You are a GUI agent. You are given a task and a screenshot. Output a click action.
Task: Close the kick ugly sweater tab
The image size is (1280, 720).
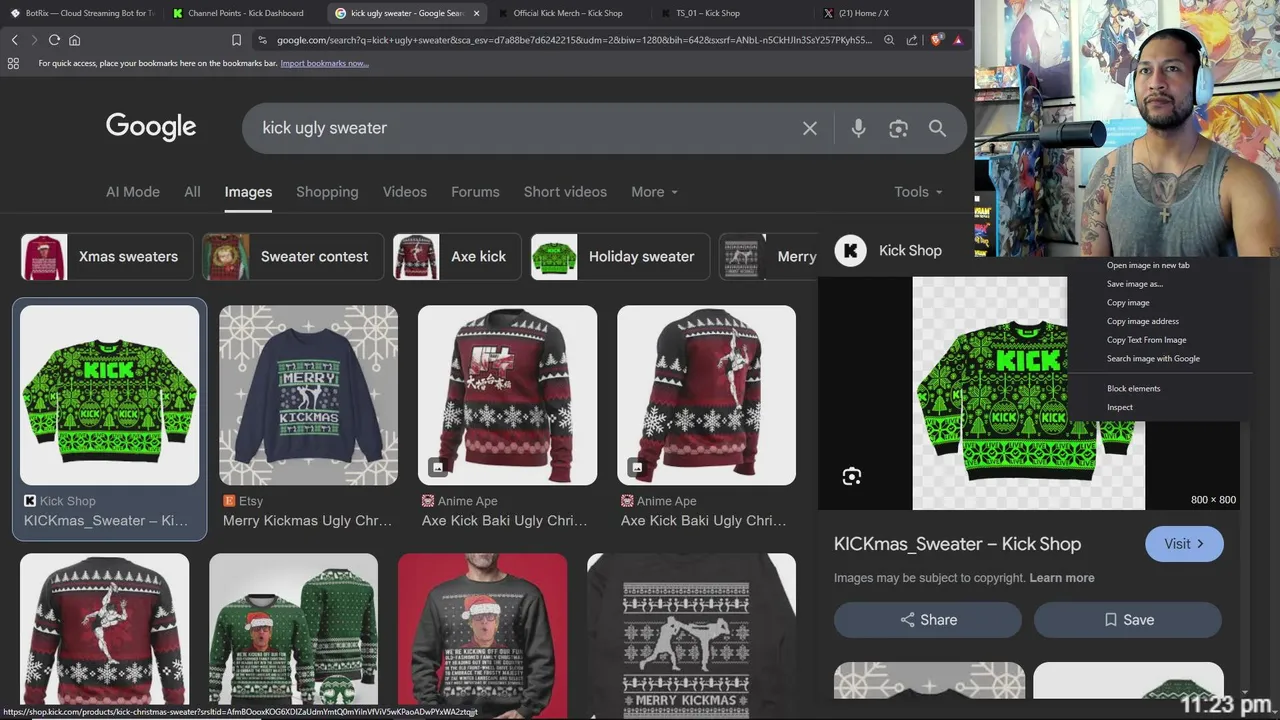coord(476,13)
